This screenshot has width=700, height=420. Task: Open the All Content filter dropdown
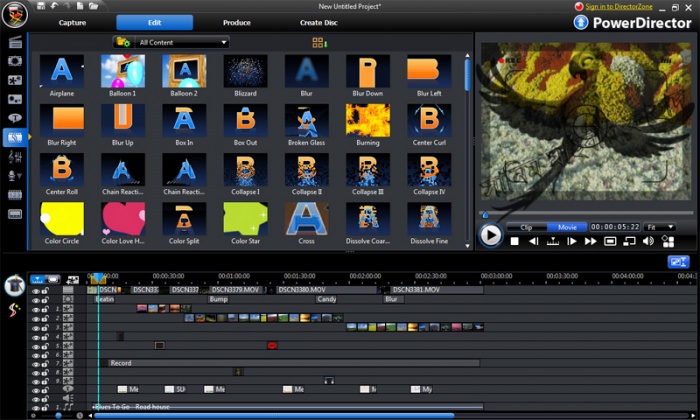(184, 43)
